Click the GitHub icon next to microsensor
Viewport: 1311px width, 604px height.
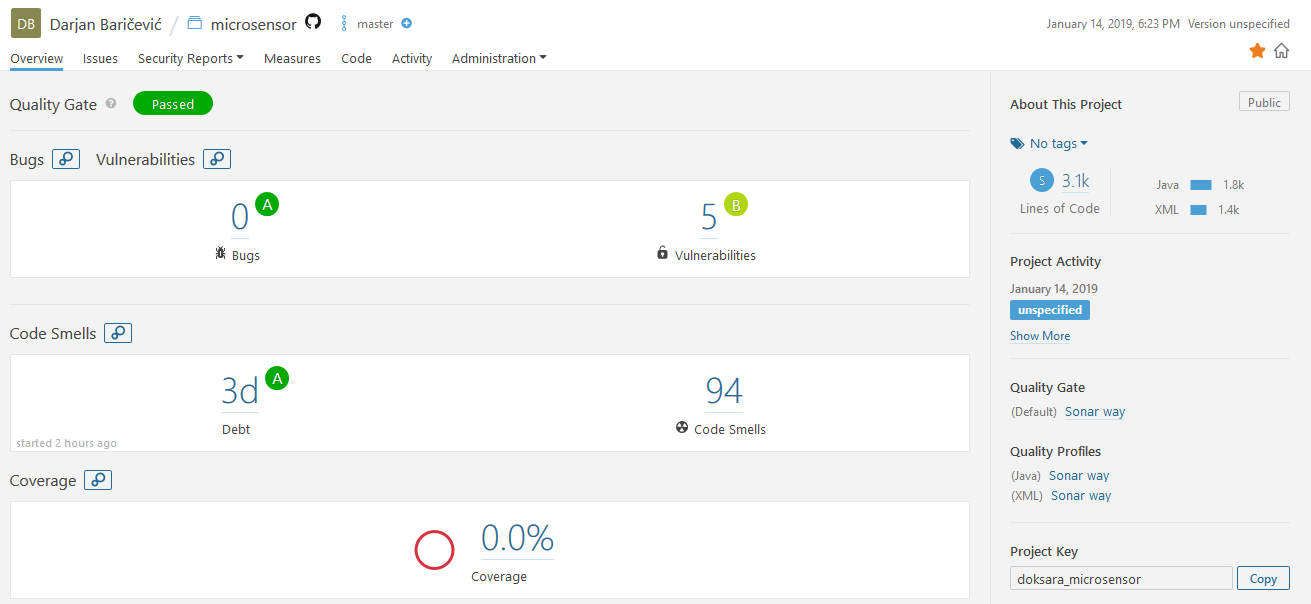coord(313,22)
